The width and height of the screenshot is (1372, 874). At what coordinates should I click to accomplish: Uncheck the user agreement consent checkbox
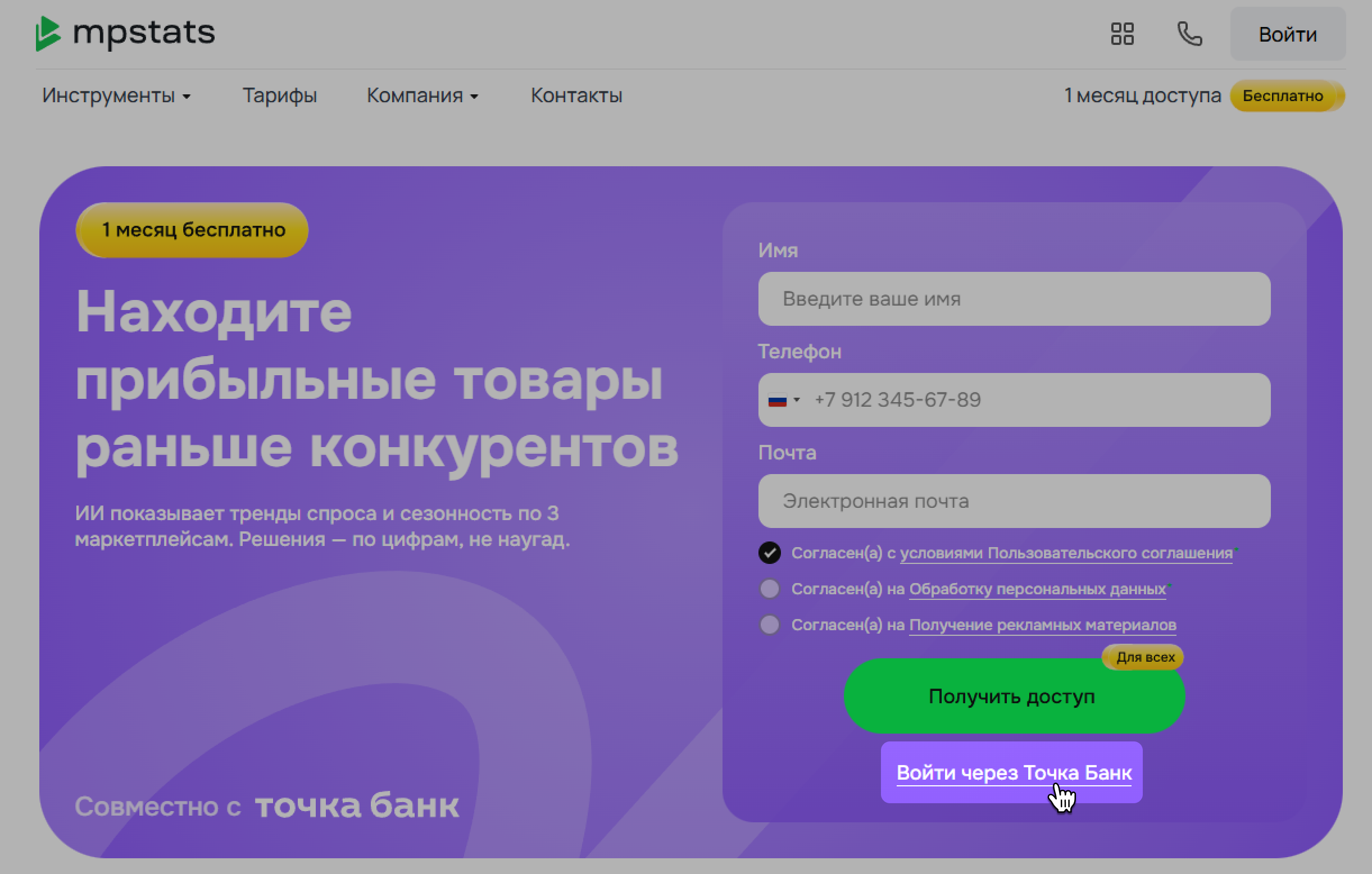(769, 553)
